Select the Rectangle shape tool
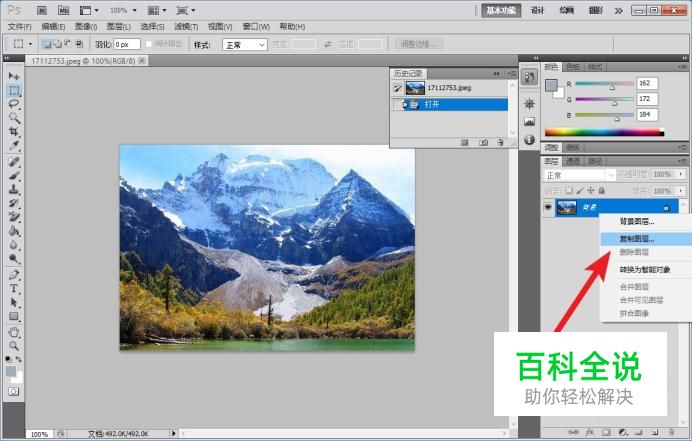Image resolution: width=692 pixels, height=441 pixels. pyautogui.click(x=14, y=316)
